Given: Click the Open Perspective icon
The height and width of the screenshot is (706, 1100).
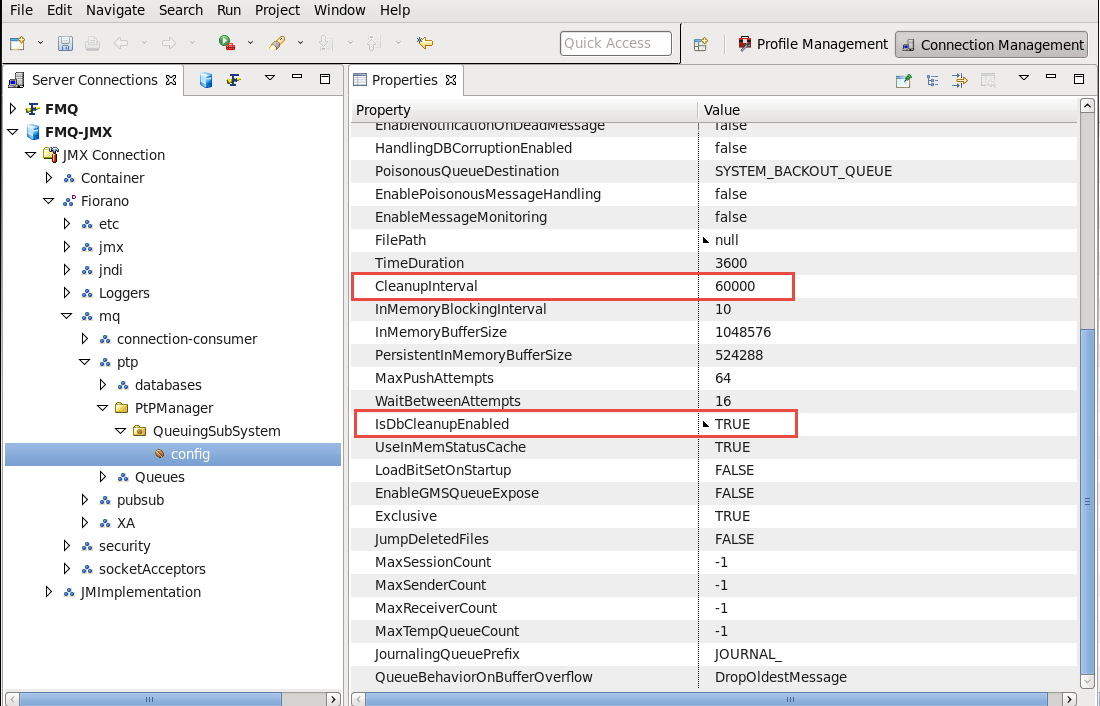Looking at the screenshot, I should [701, 44].
